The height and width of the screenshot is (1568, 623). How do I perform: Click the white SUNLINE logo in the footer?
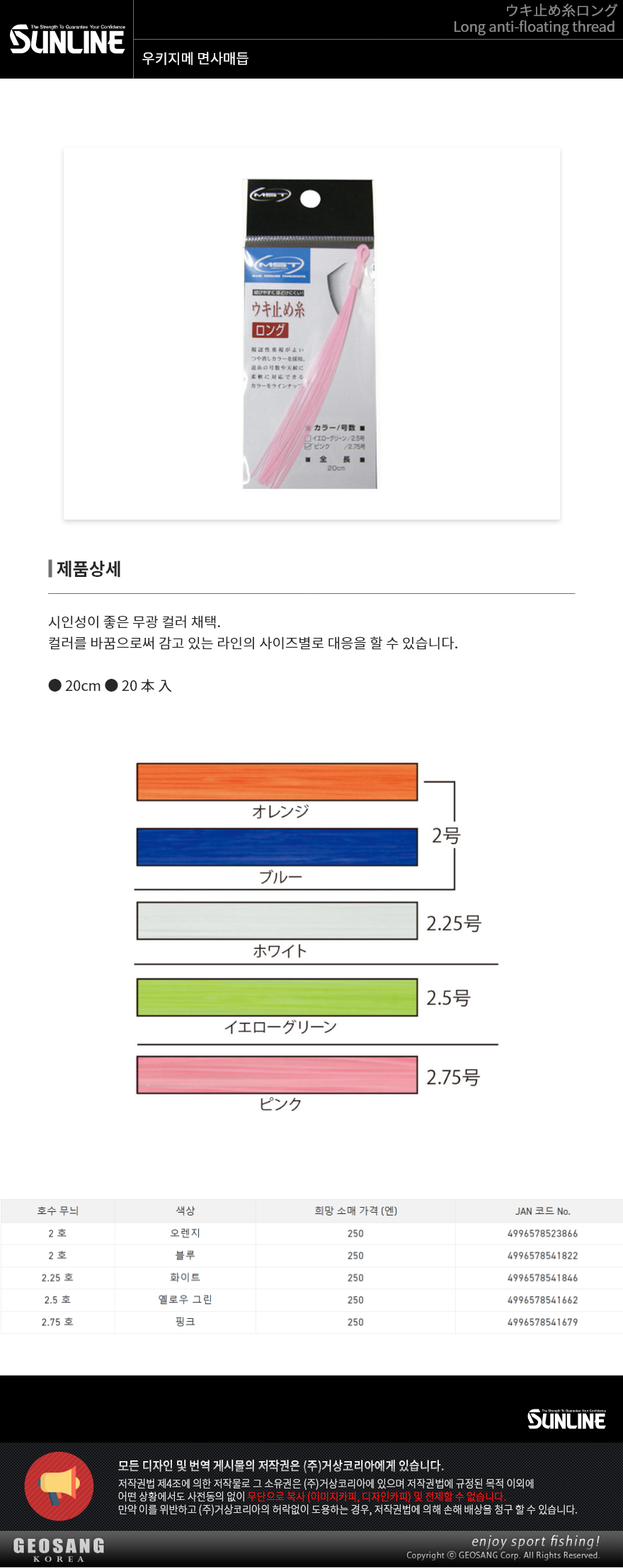(x=566, y=1419)
